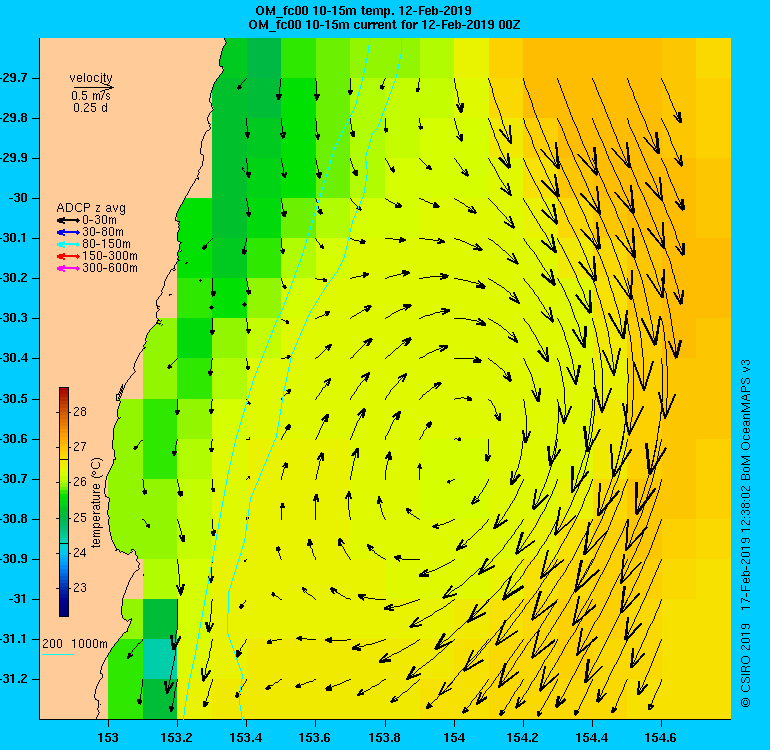Click the -30.9 latitude axis label
Viewport: 770px width, 750px height.
14,559
